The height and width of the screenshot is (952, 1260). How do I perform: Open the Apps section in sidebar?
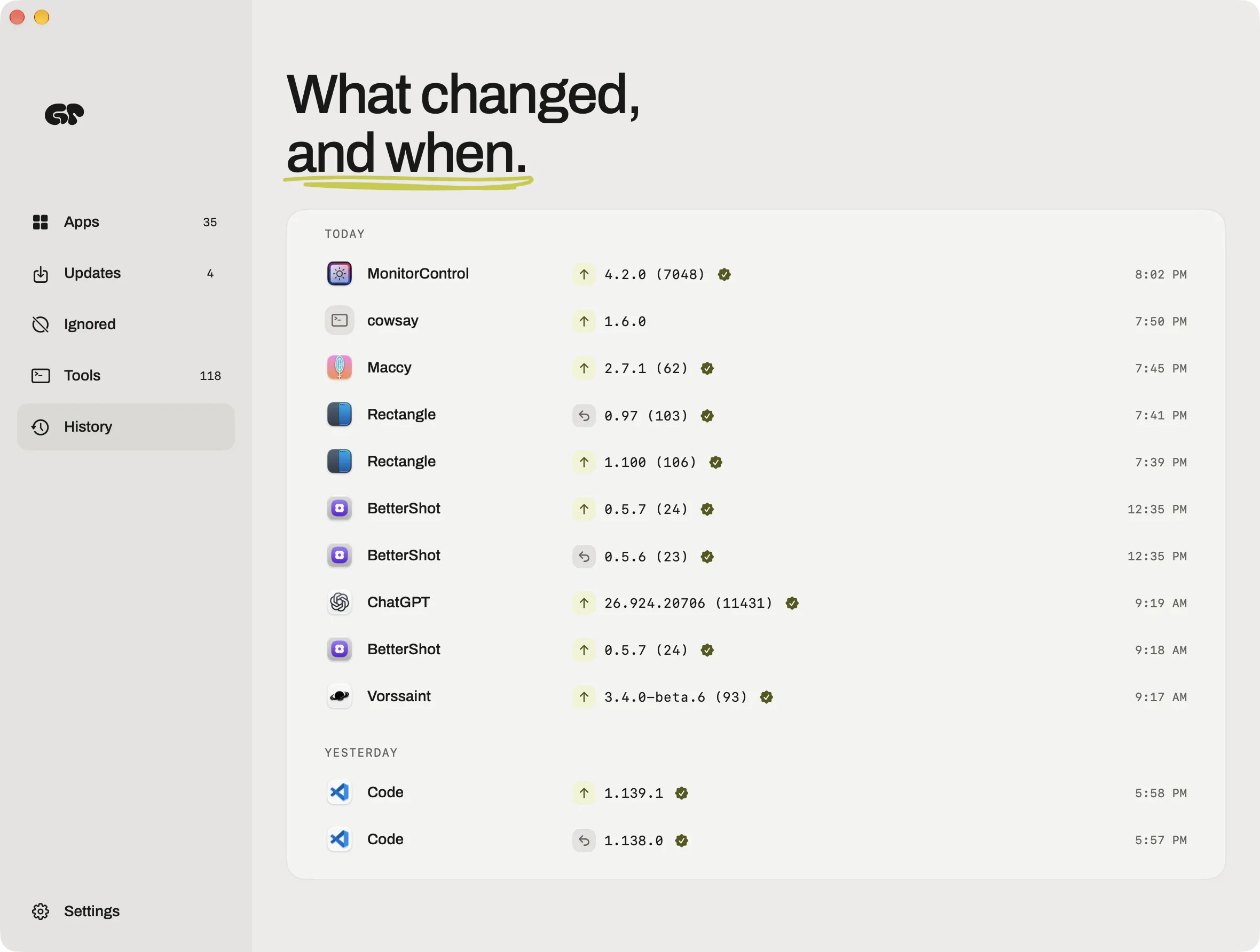125,222
